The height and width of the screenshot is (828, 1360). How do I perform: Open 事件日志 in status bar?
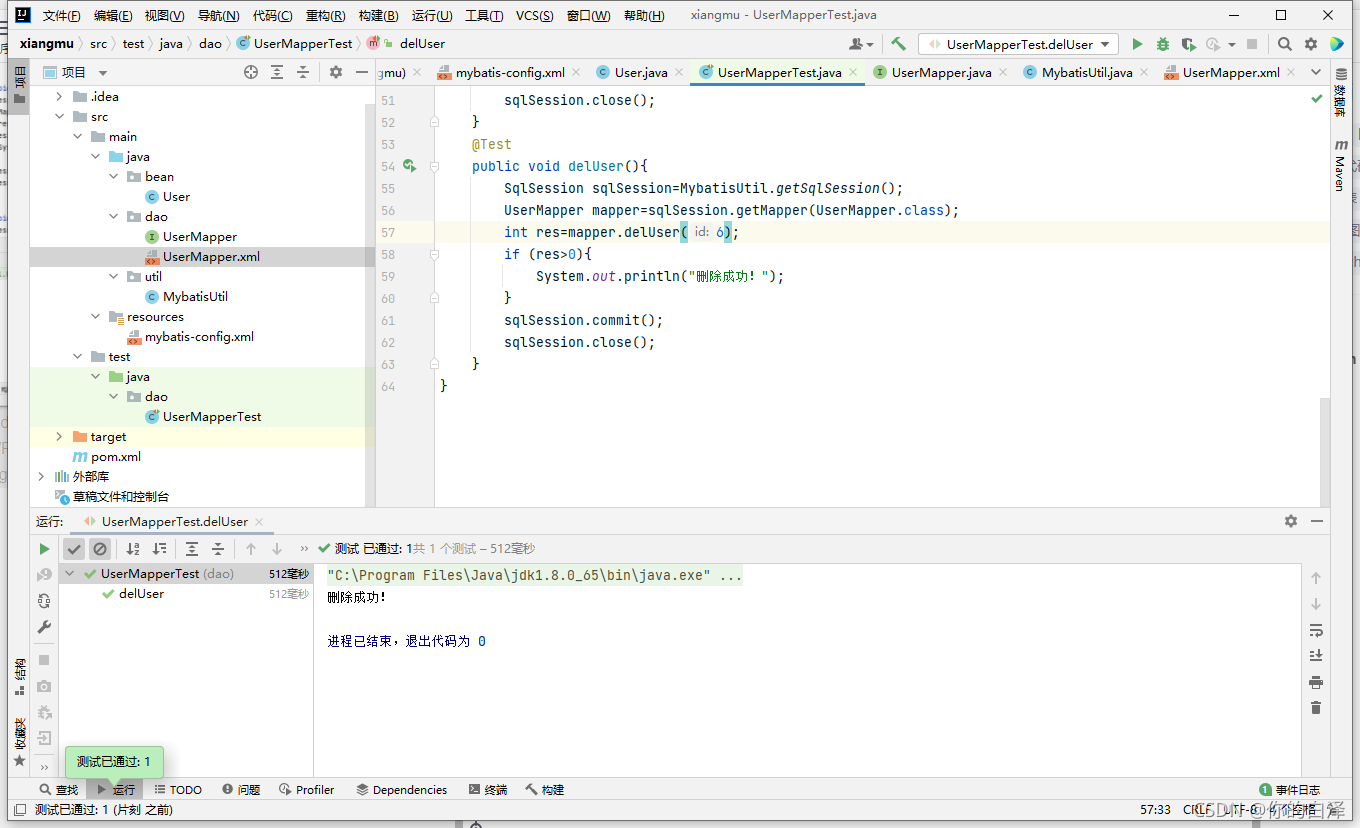coord(1290,789)
